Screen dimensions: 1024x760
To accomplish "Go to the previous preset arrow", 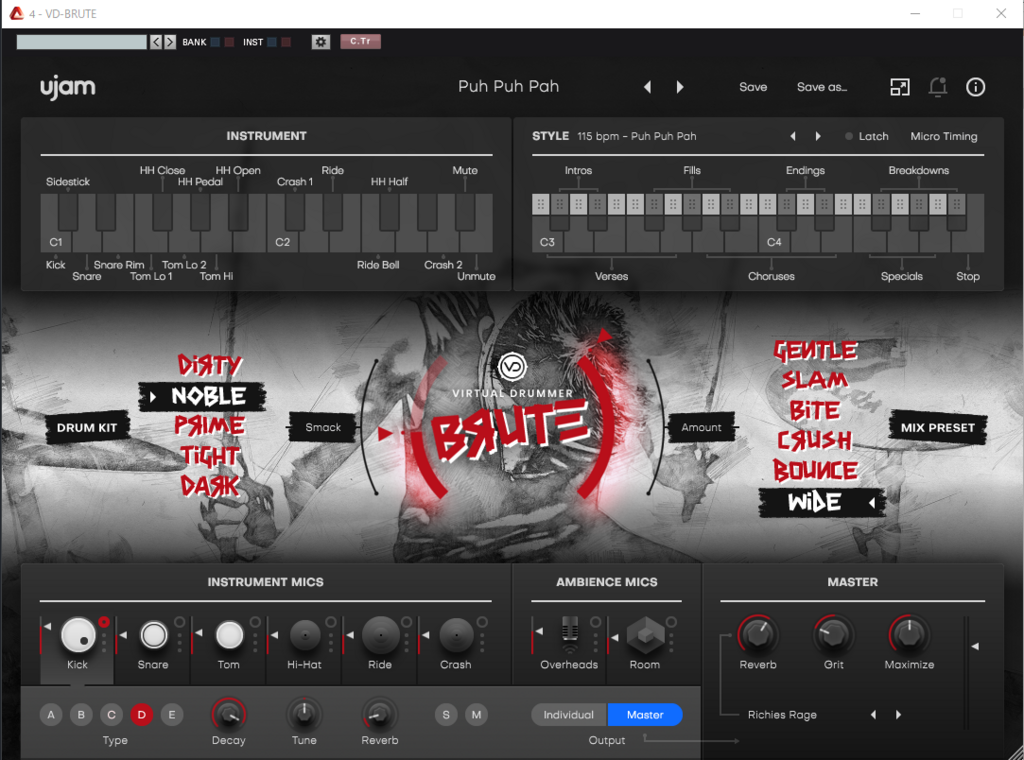I will coord(648,87).
